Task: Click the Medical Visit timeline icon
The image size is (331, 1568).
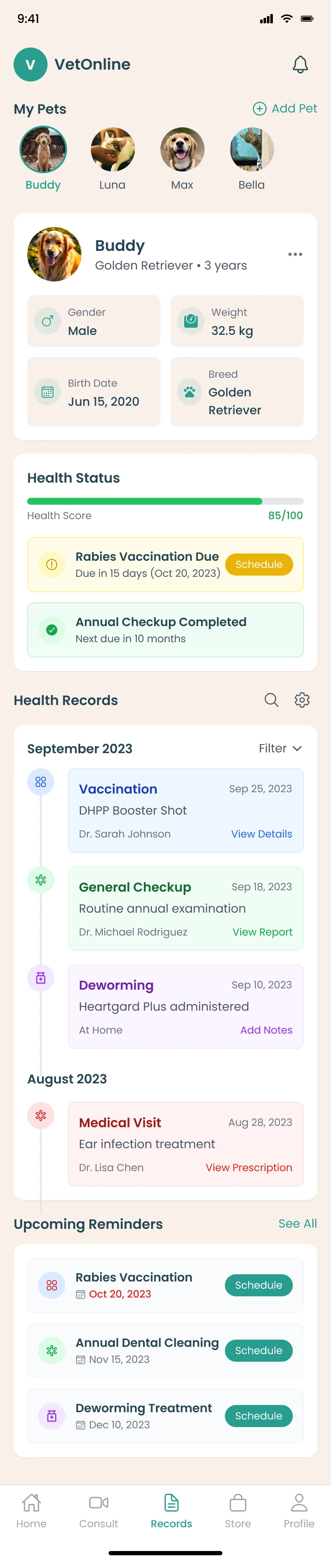Action: [x=41, y=1116]
